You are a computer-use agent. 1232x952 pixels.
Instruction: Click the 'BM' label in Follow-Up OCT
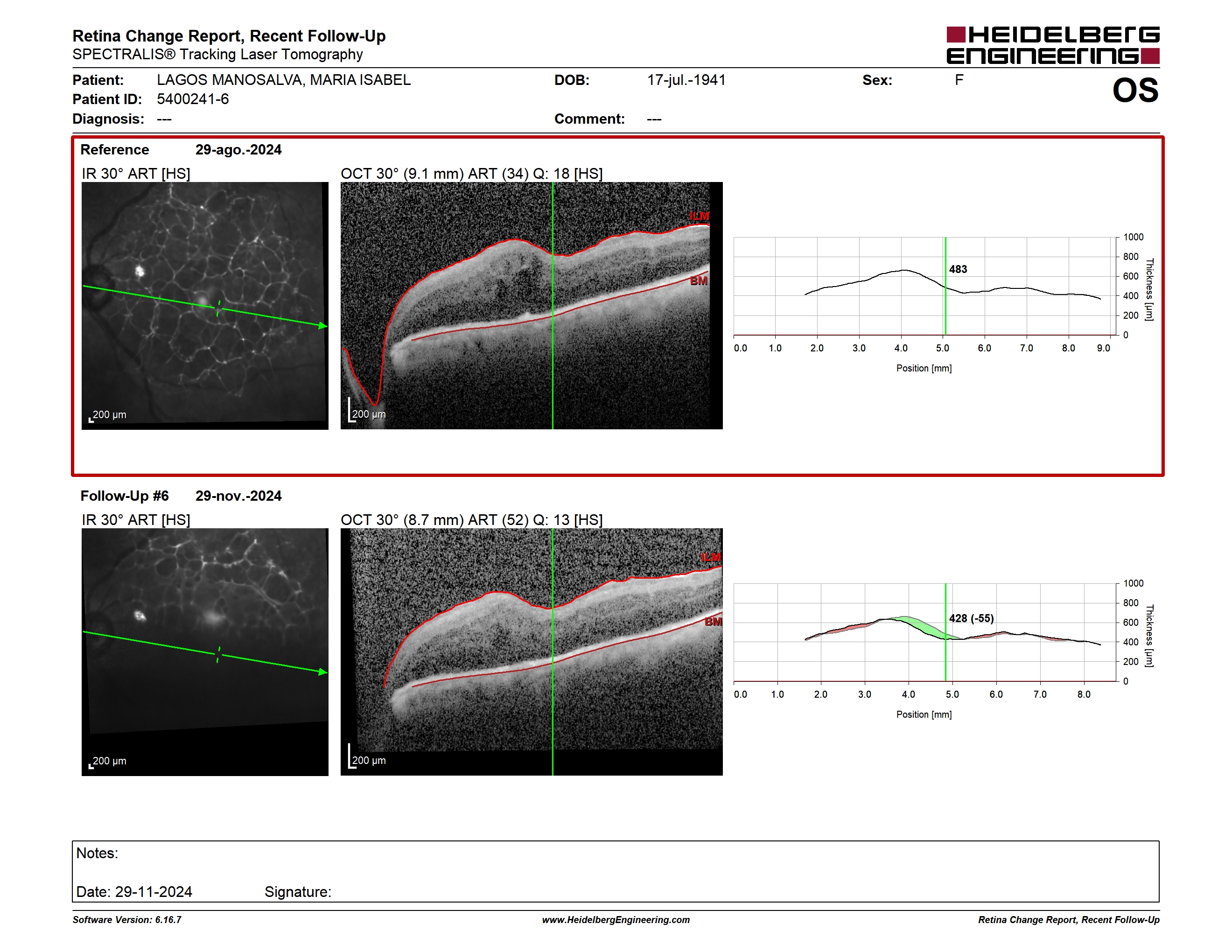pyautogui.click(x=713, y=622)
